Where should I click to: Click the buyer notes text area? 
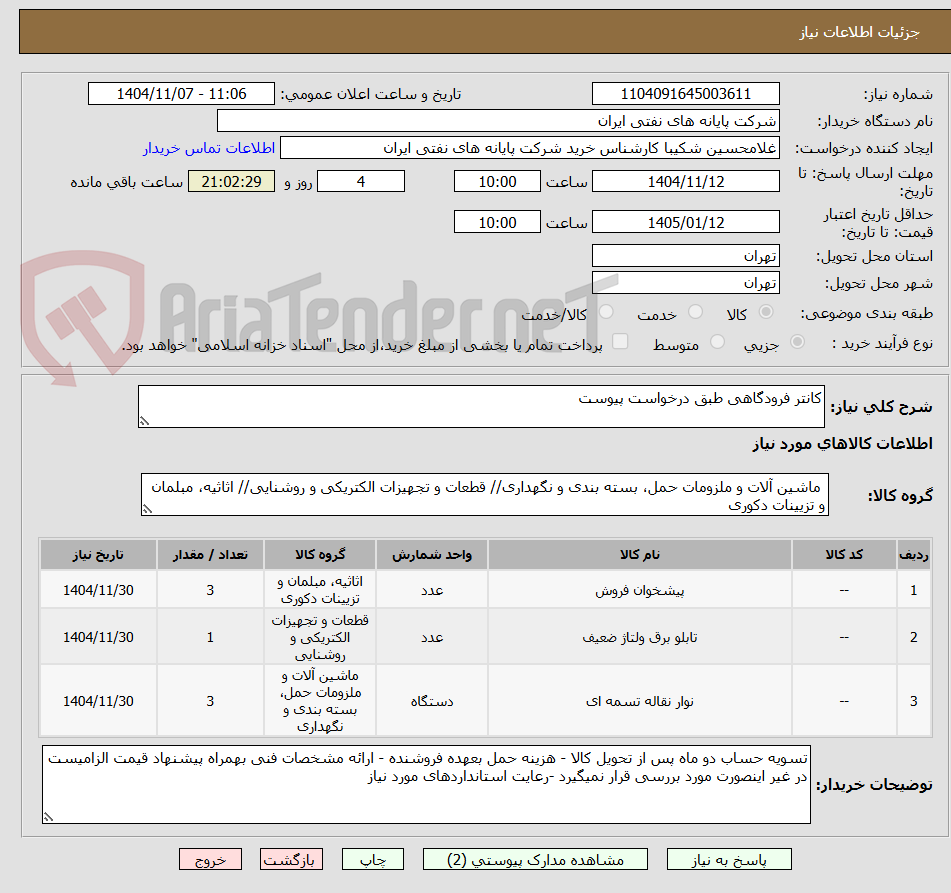click(x=426, y=784)
